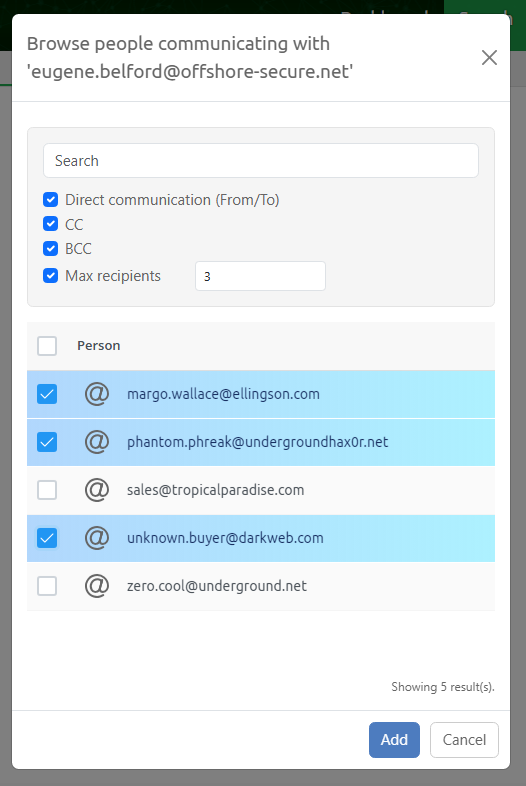Uncheck phantom.phreak@undergroundhax0r.net checkbox
This screenshot has height=786, width=526.
coord(47,442)
